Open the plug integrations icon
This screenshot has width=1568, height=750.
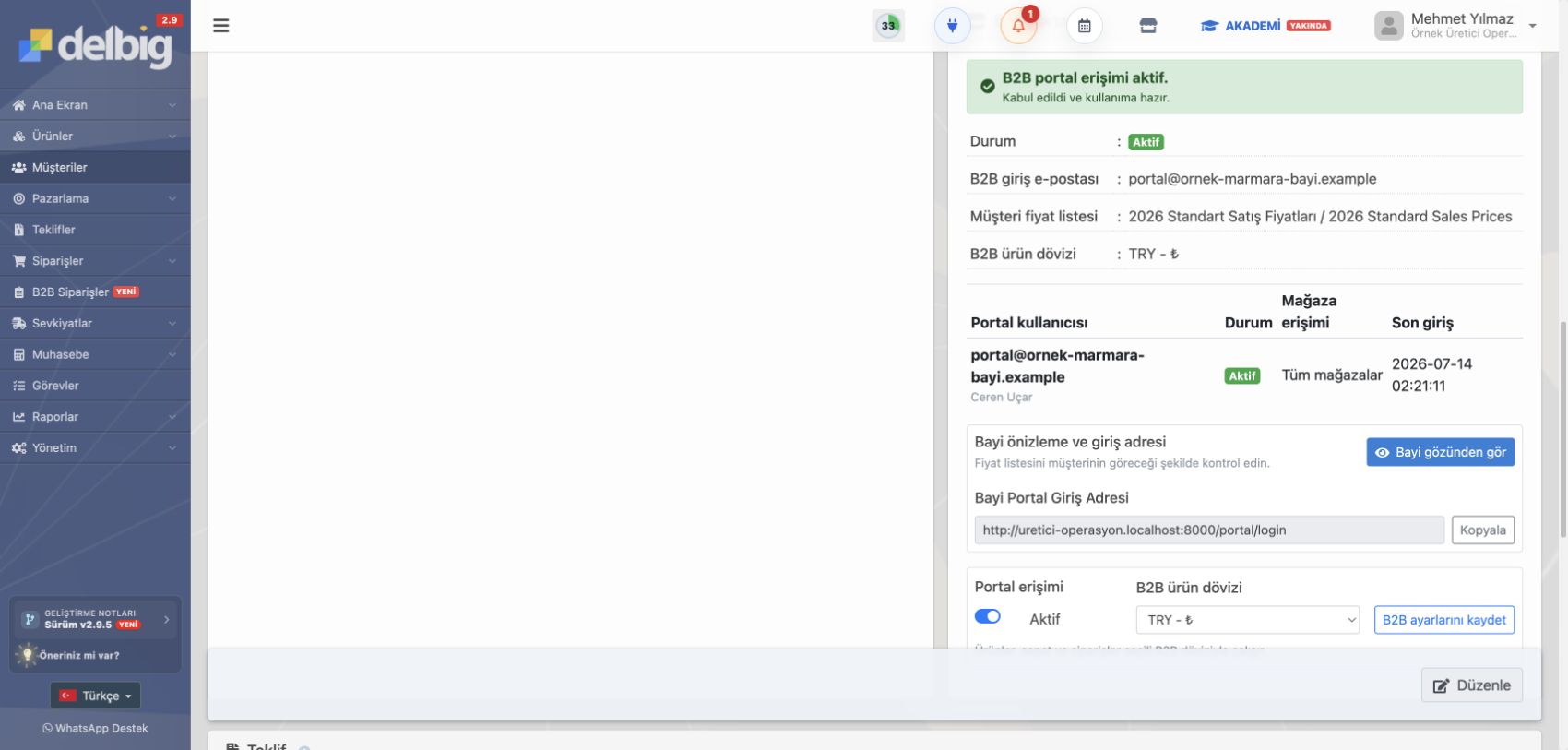click(952, 26)
